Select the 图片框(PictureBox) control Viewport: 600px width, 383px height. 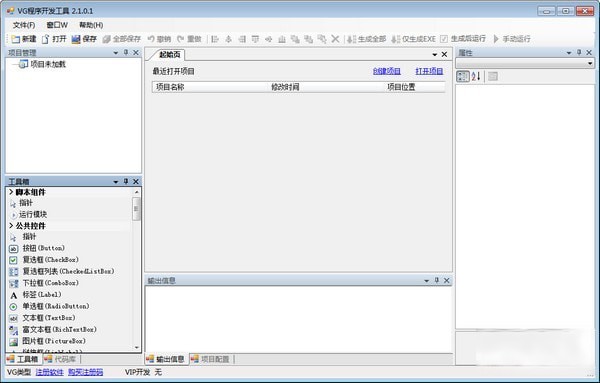[54, 341]
